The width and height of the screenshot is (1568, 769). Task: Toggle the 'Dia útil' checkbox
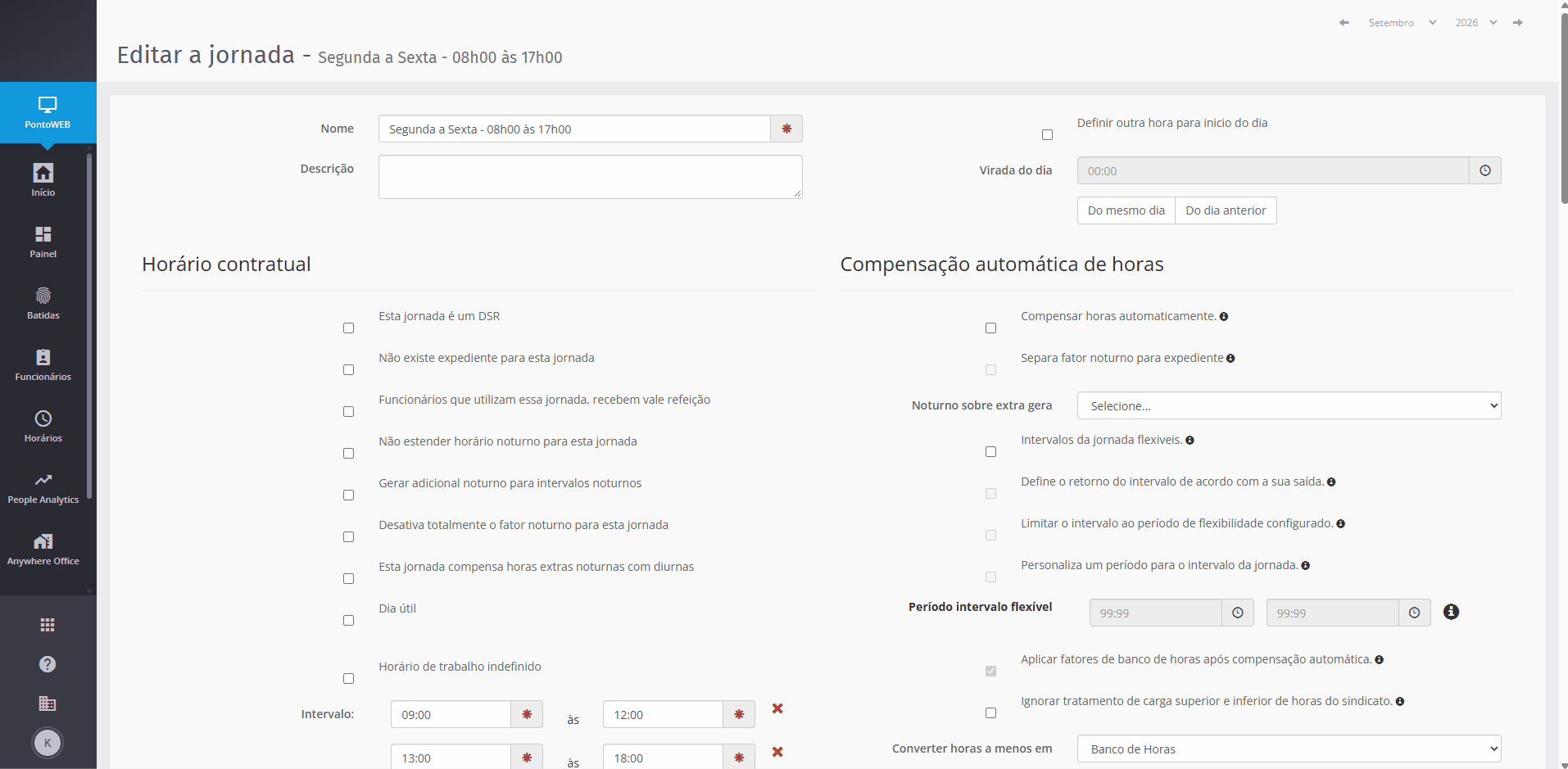pos(348,620)
